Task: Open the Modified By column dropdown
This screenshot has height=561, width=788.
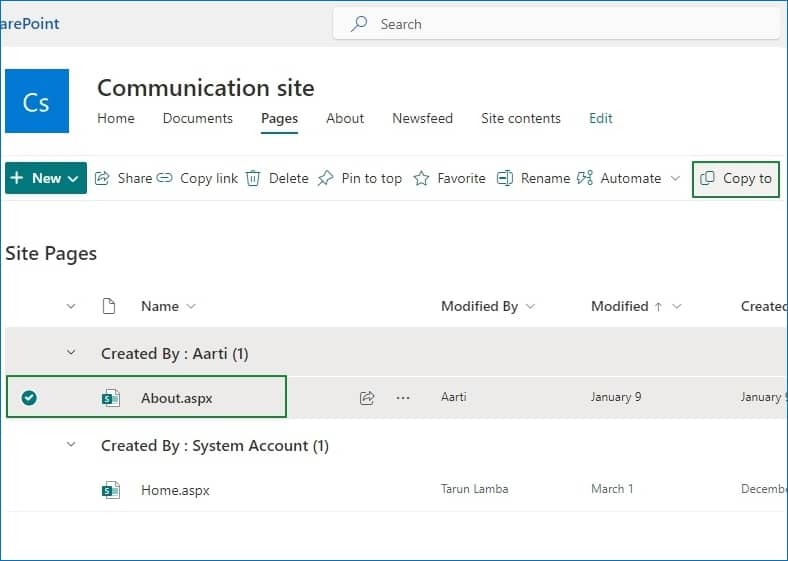Action: point(530,306)
